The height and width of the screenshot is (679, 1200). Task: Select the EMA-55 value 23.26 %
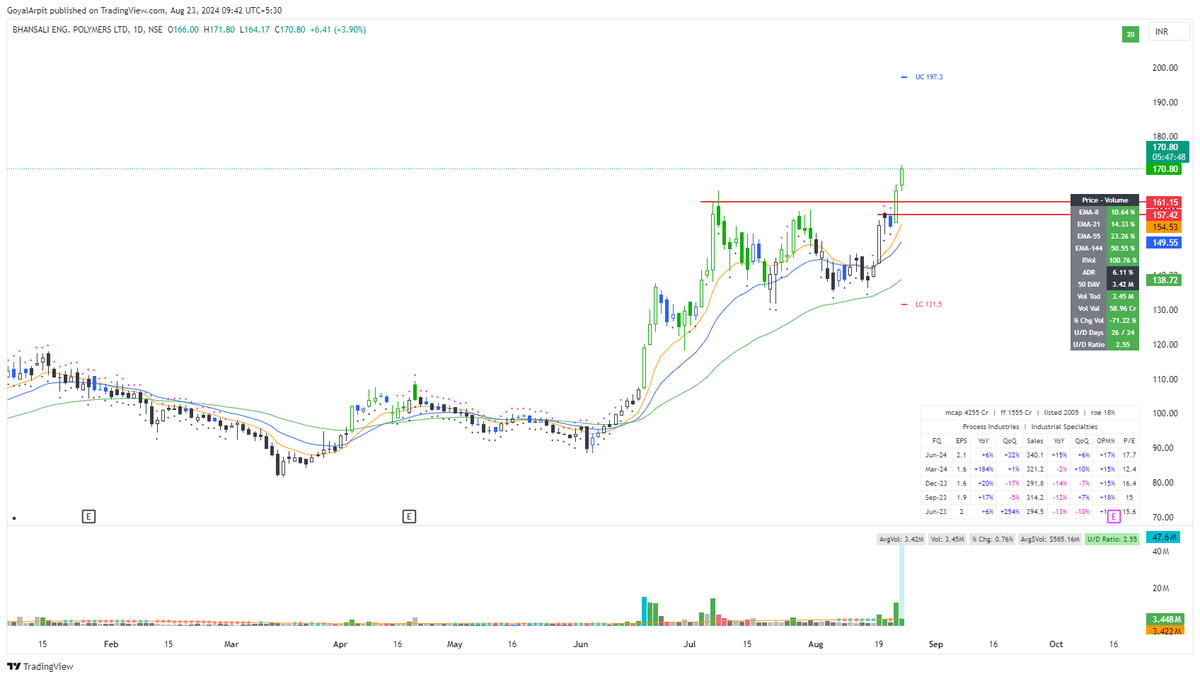(1123, 236)
